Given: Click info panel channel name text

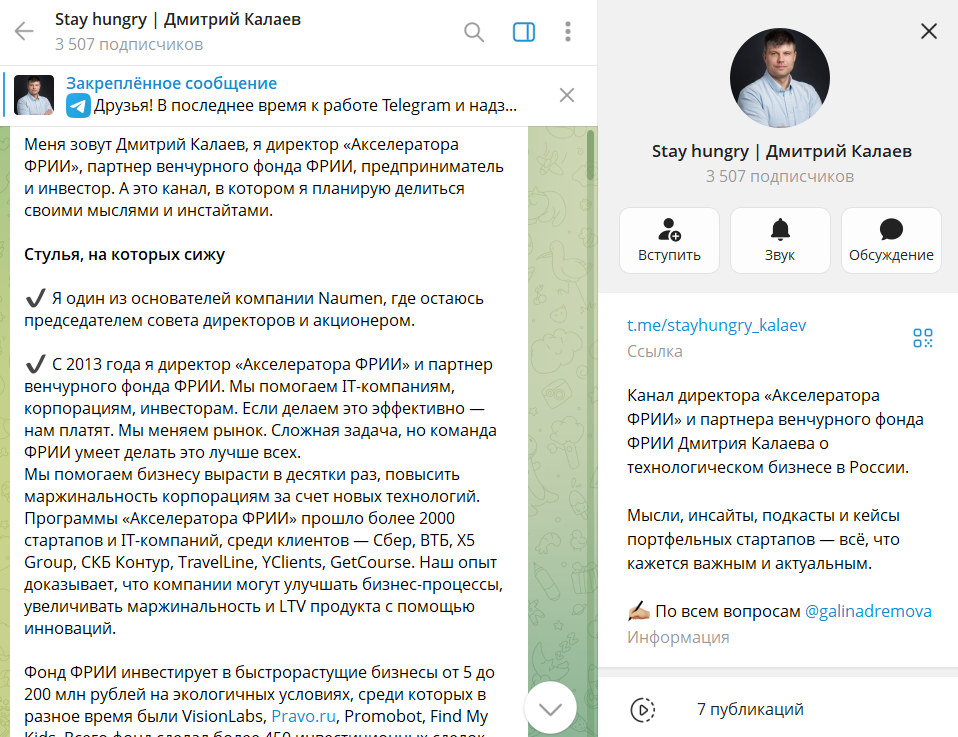Looking at the screenshot, I should pyautogui.click(x=781, y=151).
